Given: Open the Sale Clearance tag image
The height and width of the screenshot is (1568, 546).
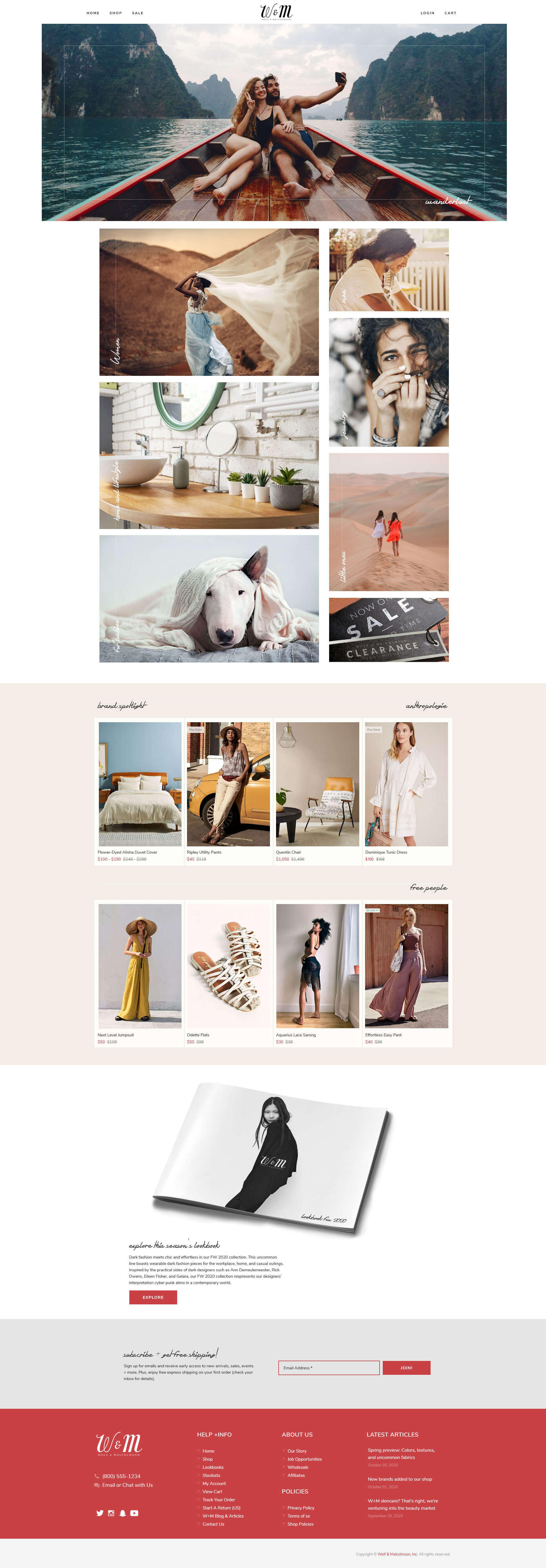Looking at the screenshot, I should [389, 629].
